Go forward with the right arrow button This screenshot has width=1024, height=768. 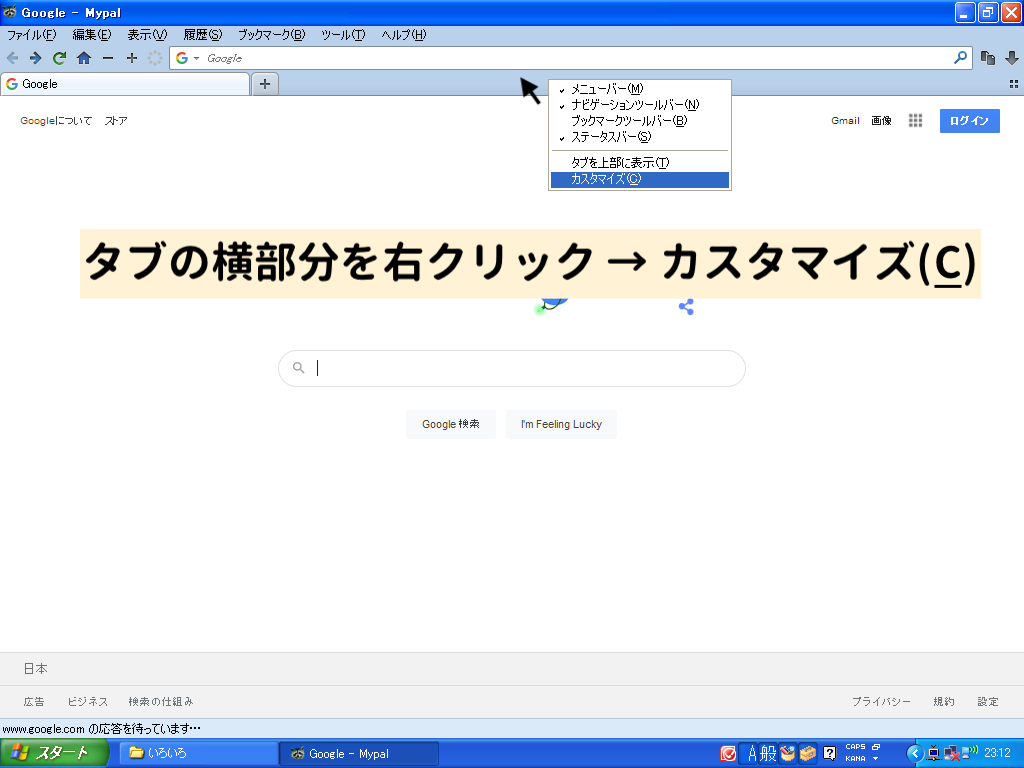click(x=36, y=58)
